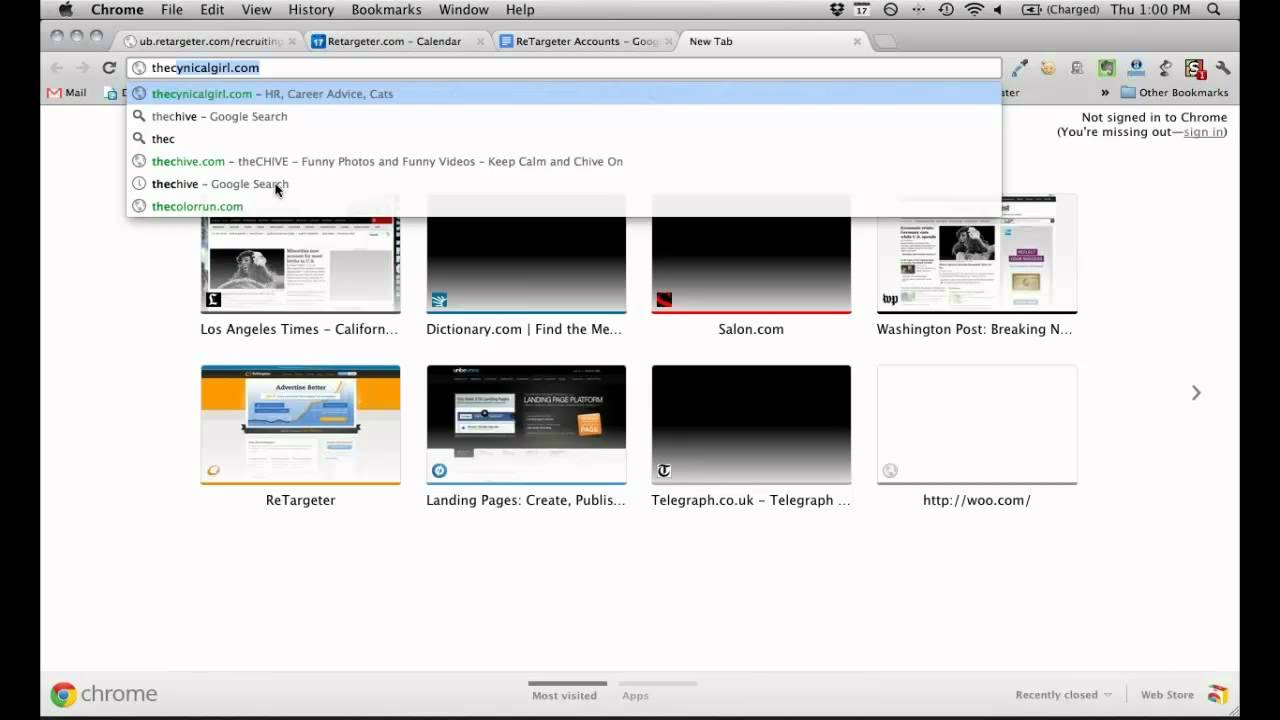Image resolution: width=1280 pixels, height=720 pixels.
Task: Click the Chrome logo at bottom left
Action: 104,694
